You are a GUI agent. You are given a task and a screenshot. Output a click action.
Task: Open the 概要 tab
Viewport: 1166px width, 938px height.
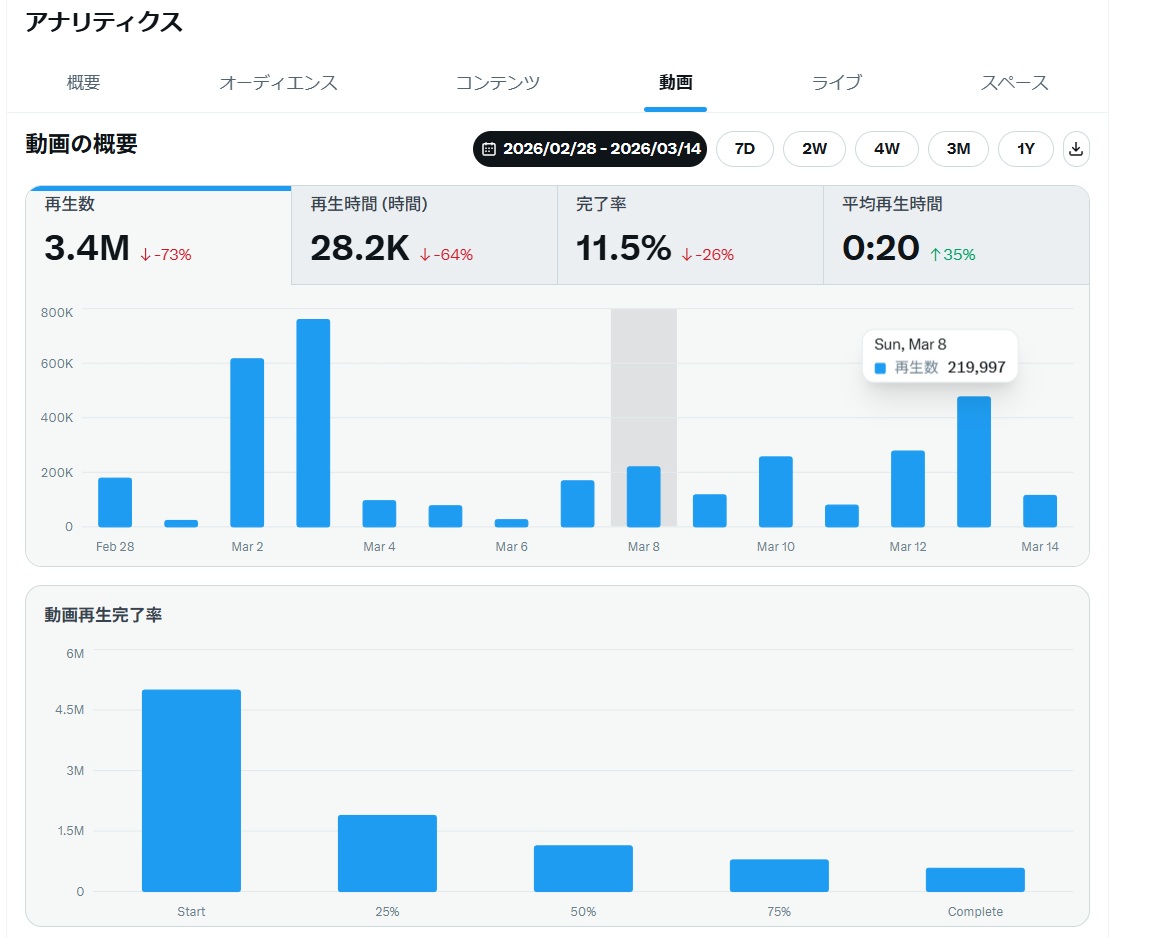(x=84, y=83)
